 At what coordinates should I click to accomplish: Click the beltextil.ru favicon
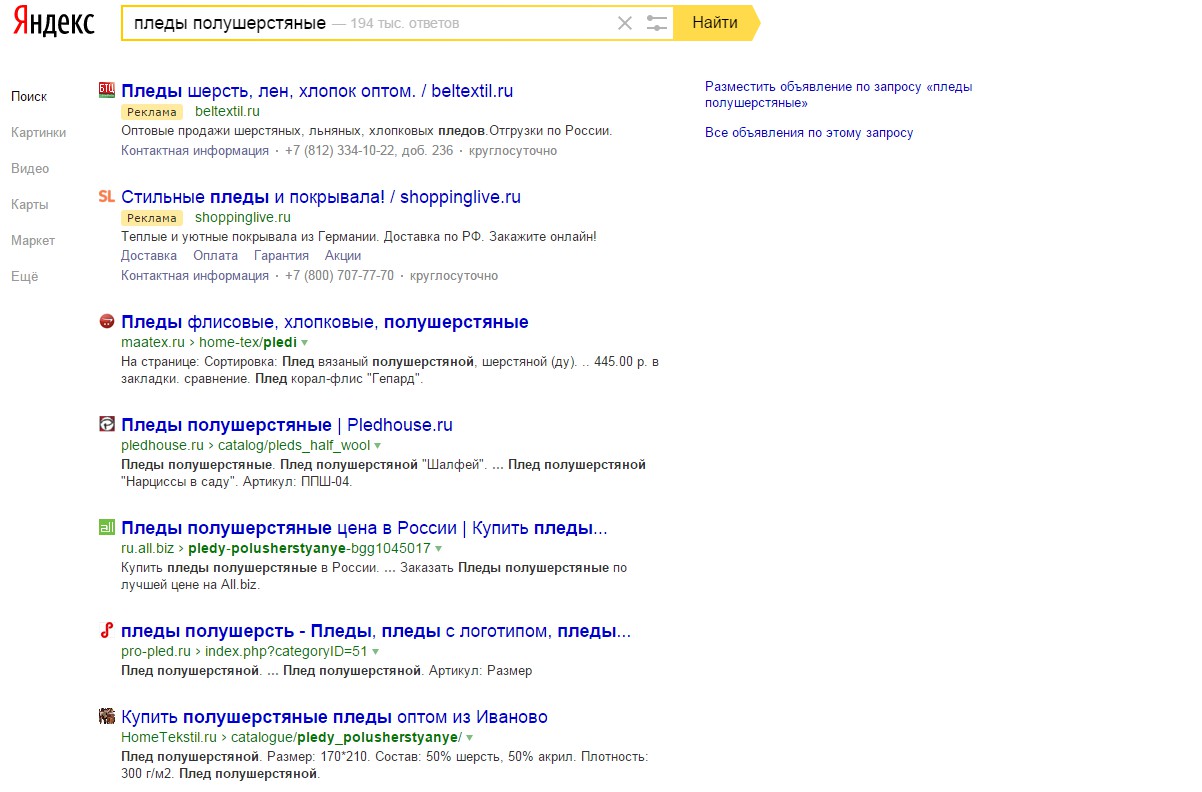[107, 90]
